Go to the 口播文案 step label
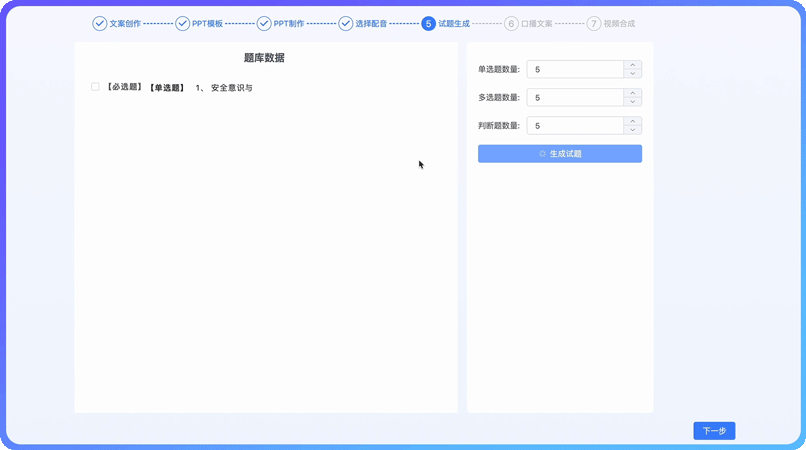The height and width of the screenshot is (450, 806). pos(537,23)
